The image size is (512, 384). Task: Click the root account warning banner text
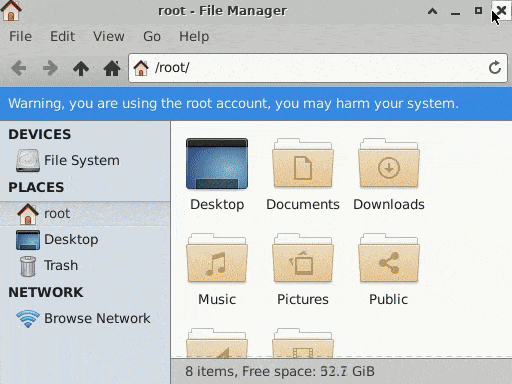click(x=233, y=104)
